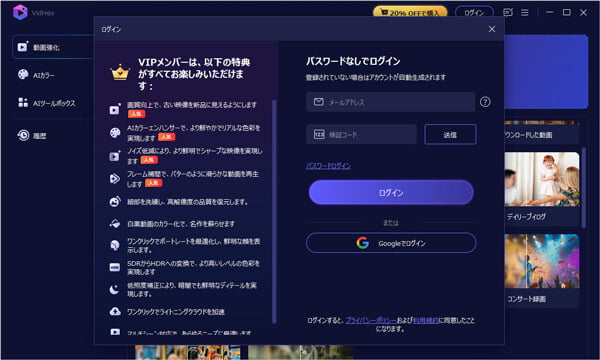The width and height of the screenshot is (600, 360).
Task: Open the 履歴 history sidebar item
Action: tap(32, 135)
